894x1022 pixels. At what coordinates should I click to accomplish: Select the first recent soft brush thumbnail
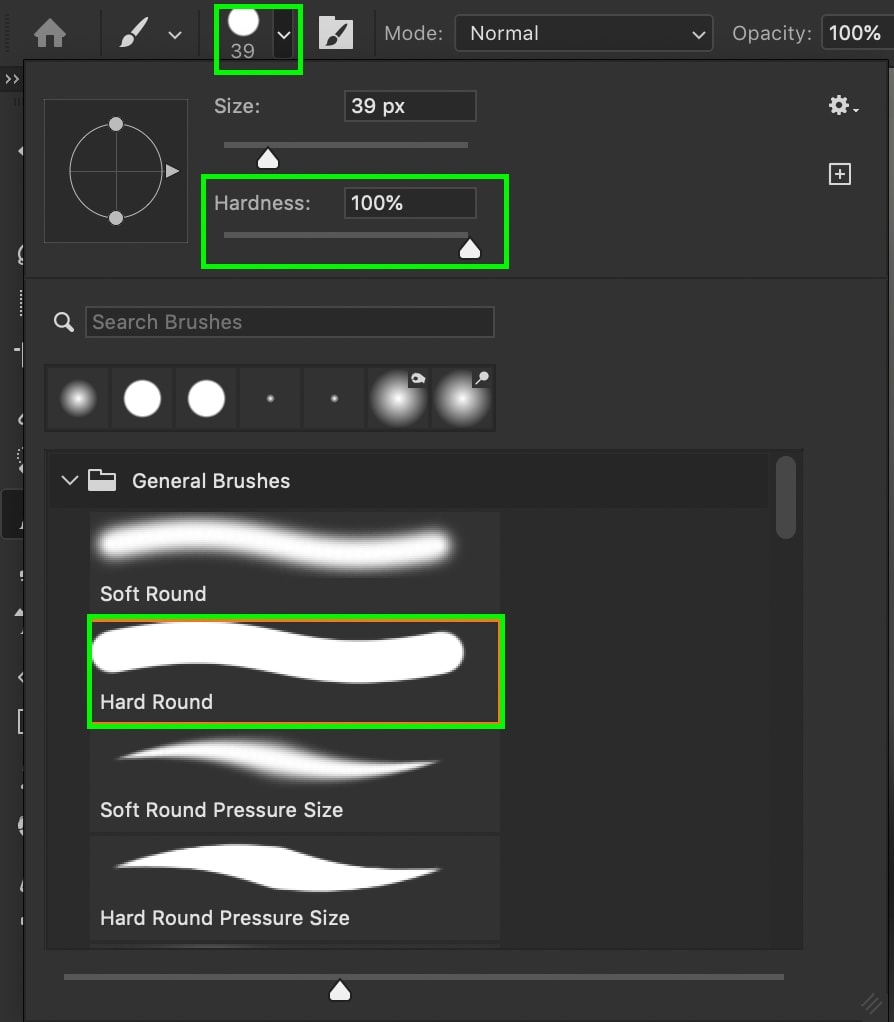click(x=78, y=398)
